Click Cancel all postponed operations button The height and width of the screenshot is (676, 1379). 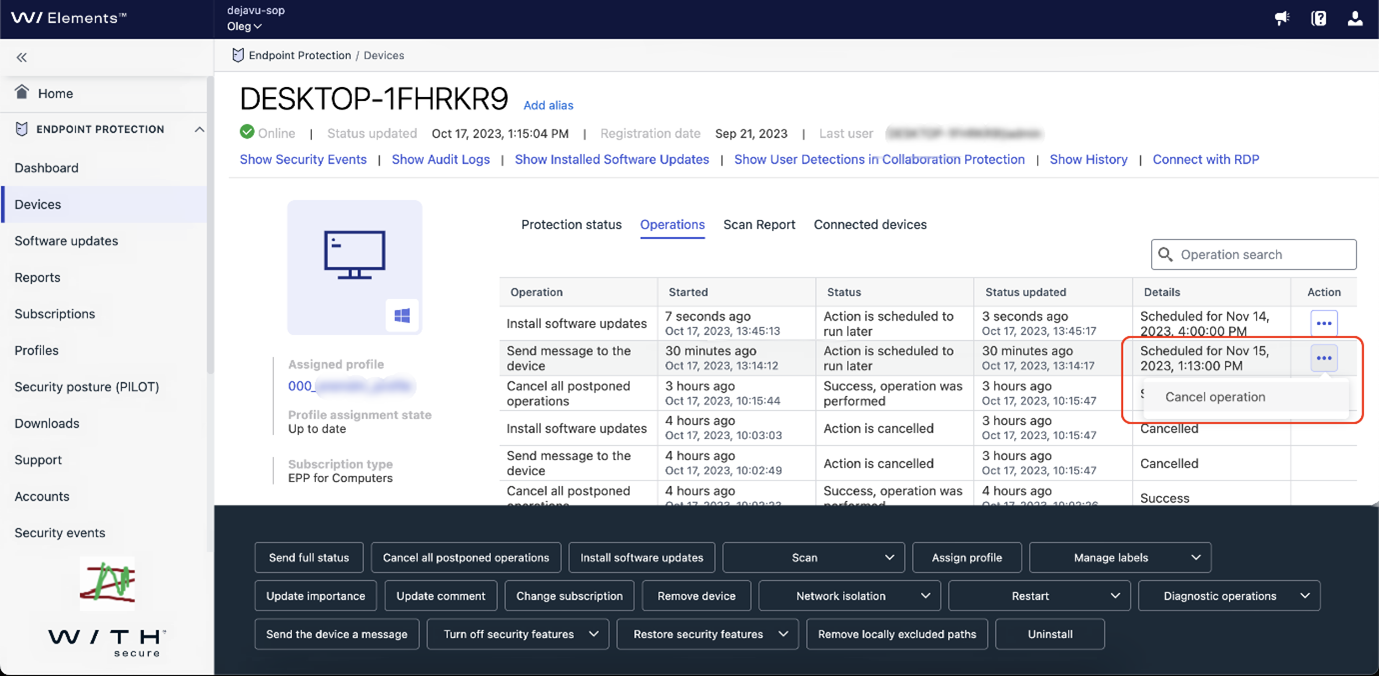[x=466, y=558]
